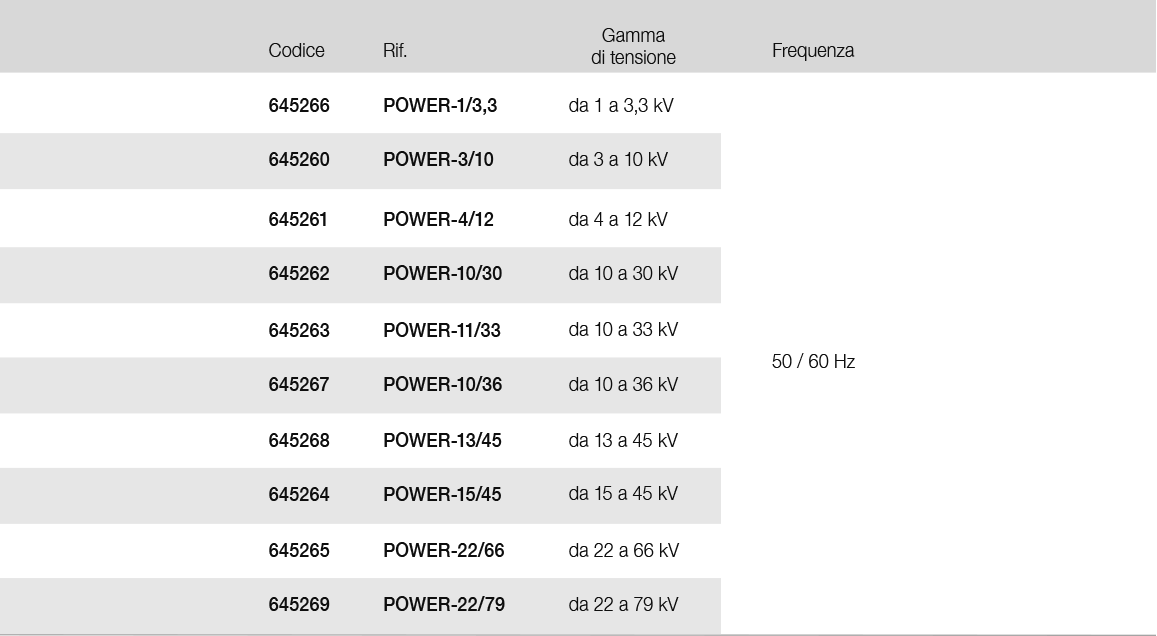This screenshot has height=636, width=1157.
Task: Open reference POWER-15/45
Action: 443,494
